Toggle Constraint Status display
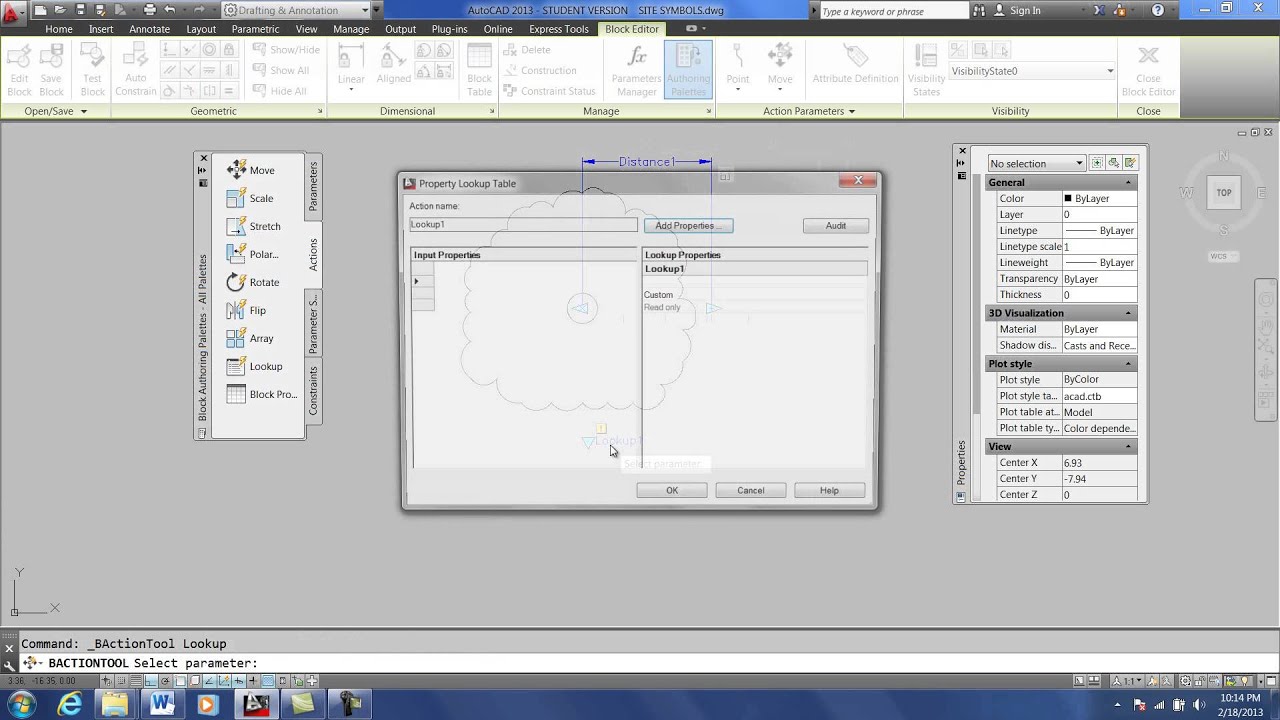The width and height of the screenshot is (1280, 720). click(x=550, y=91)
